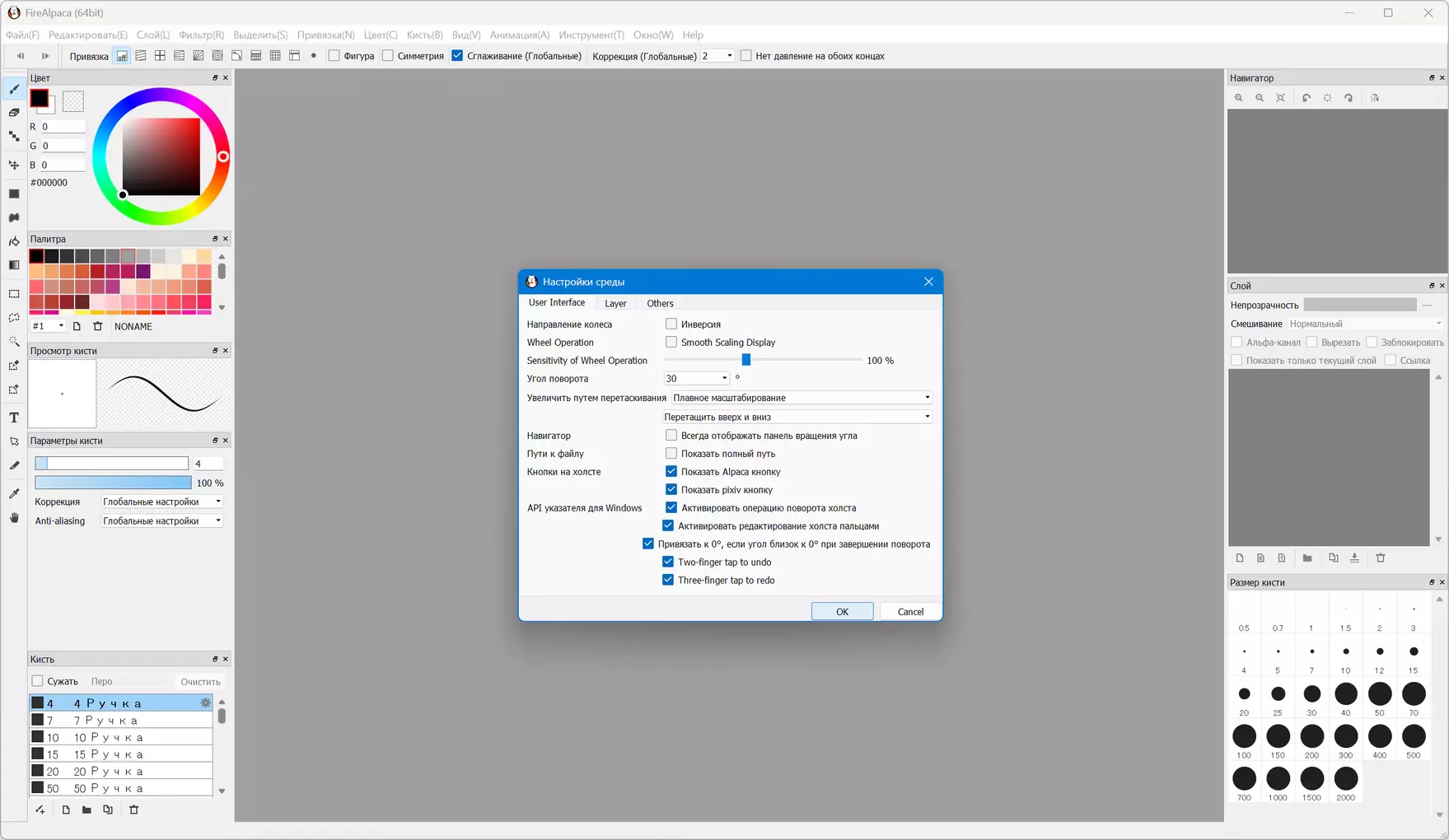Click the Sensitivity of Wheel Operation slider
The height and width of the screenshot is (840, 1449).
(x=746, y=361)
